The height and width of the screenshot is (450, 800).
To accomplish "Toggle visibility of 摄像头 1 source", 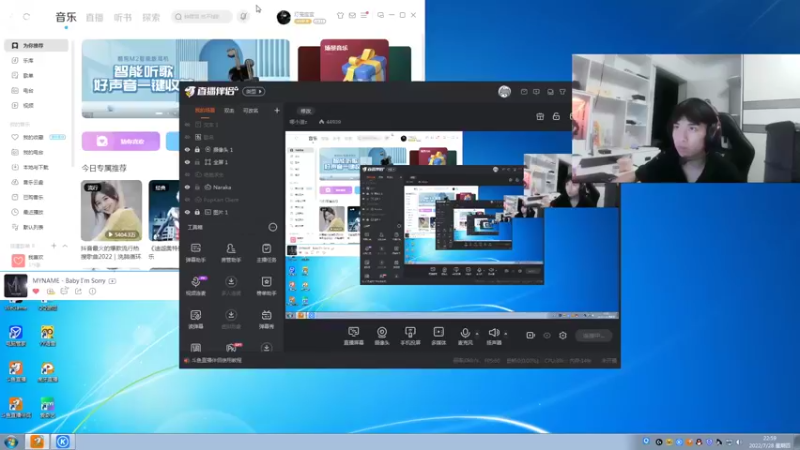I will (x=187, y=149).
